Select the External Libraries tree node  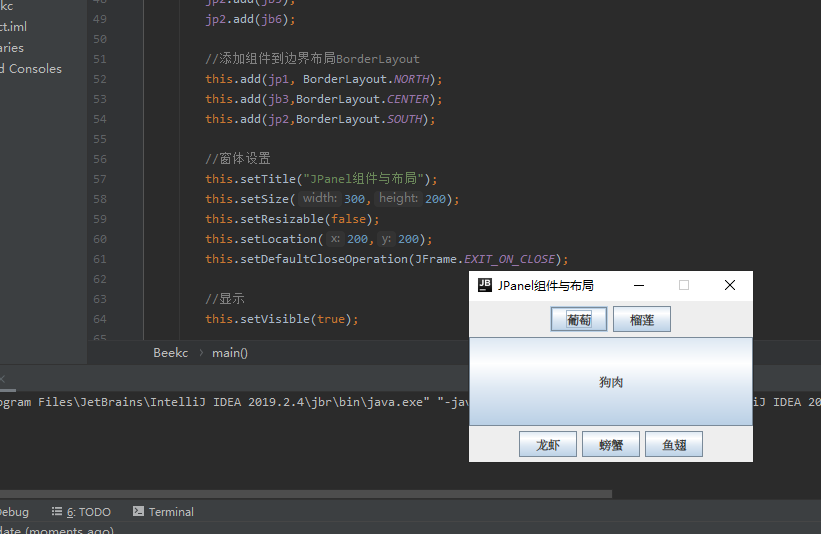coord(12,48)
